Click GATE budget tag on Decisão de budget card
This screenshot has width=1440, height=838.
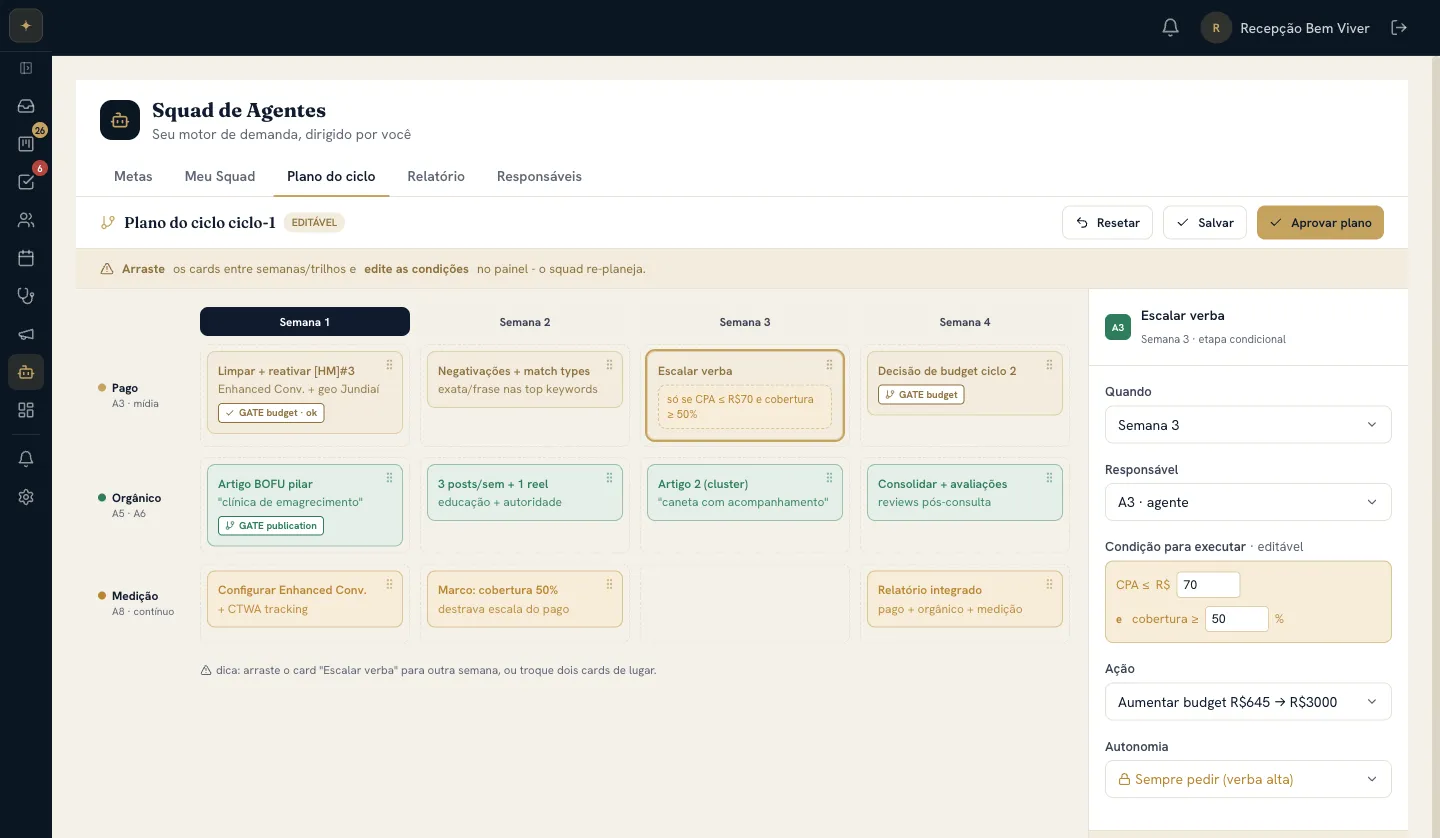click(921, 395)
